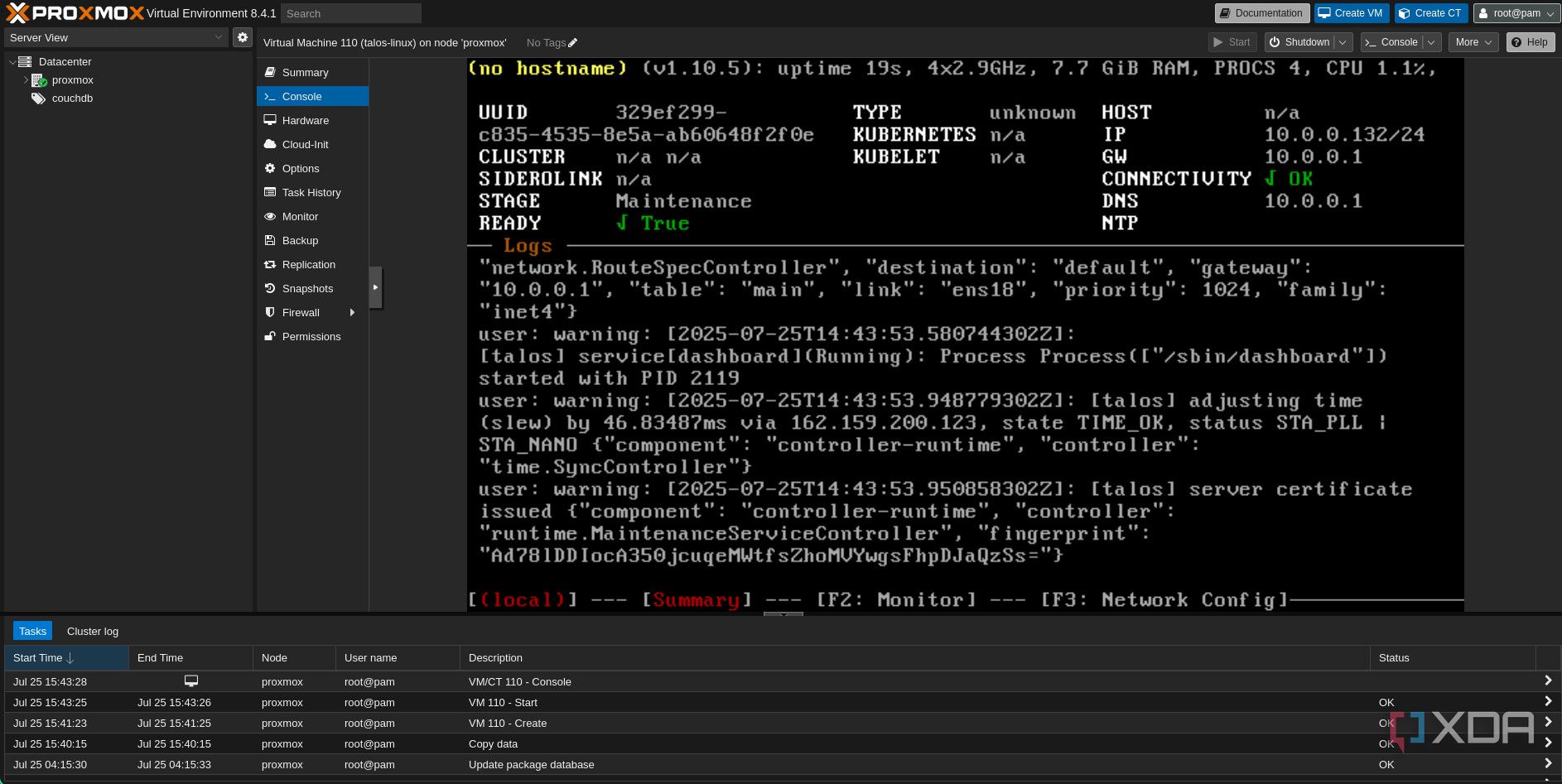Click the Documentation button
Image resolution: width=1562 pixels, height=784 pixels.
tap(1262, 13)
